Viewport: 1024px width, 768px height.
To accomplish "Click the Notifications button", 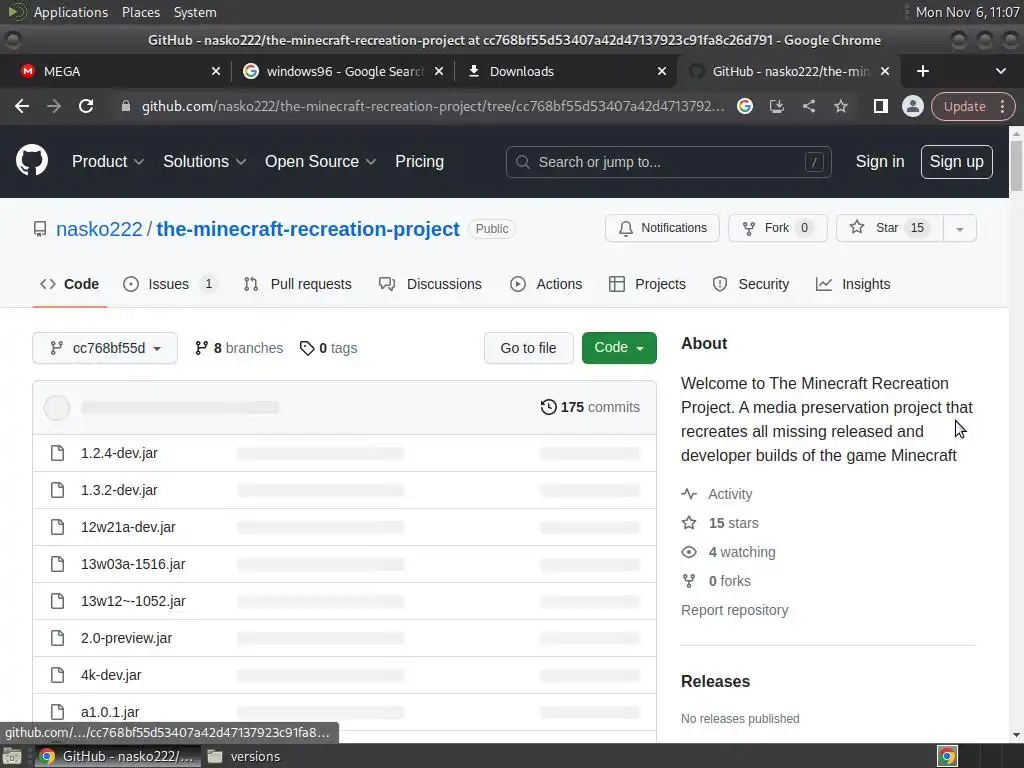I will [x=662, y=228].
